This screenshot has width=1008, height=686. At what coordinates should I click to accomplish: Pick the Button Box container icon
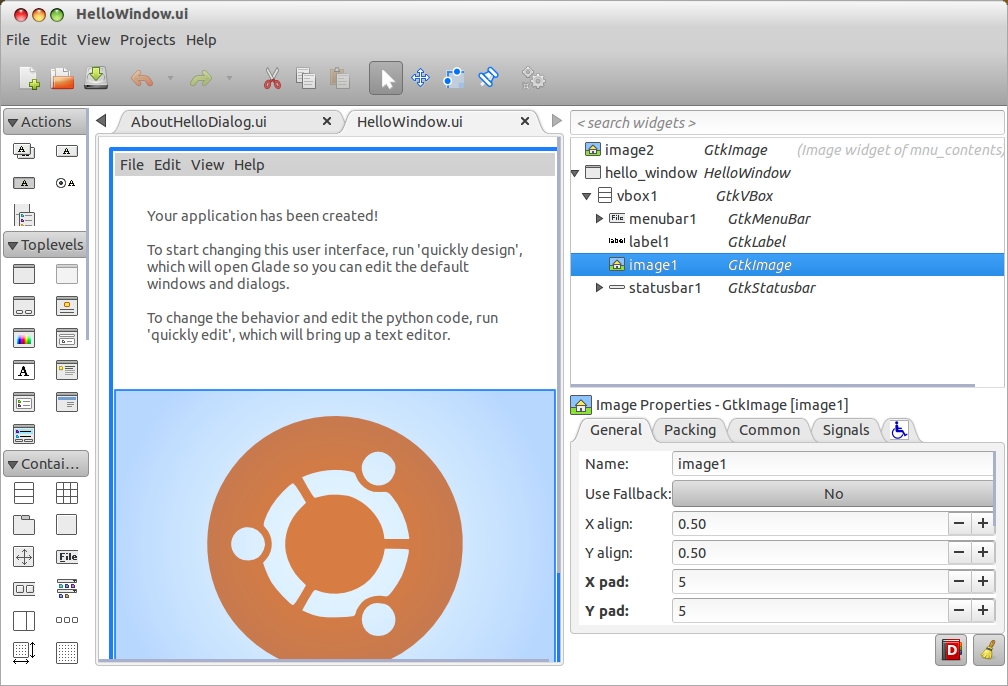pyautogui.click(x=24, y=589)
